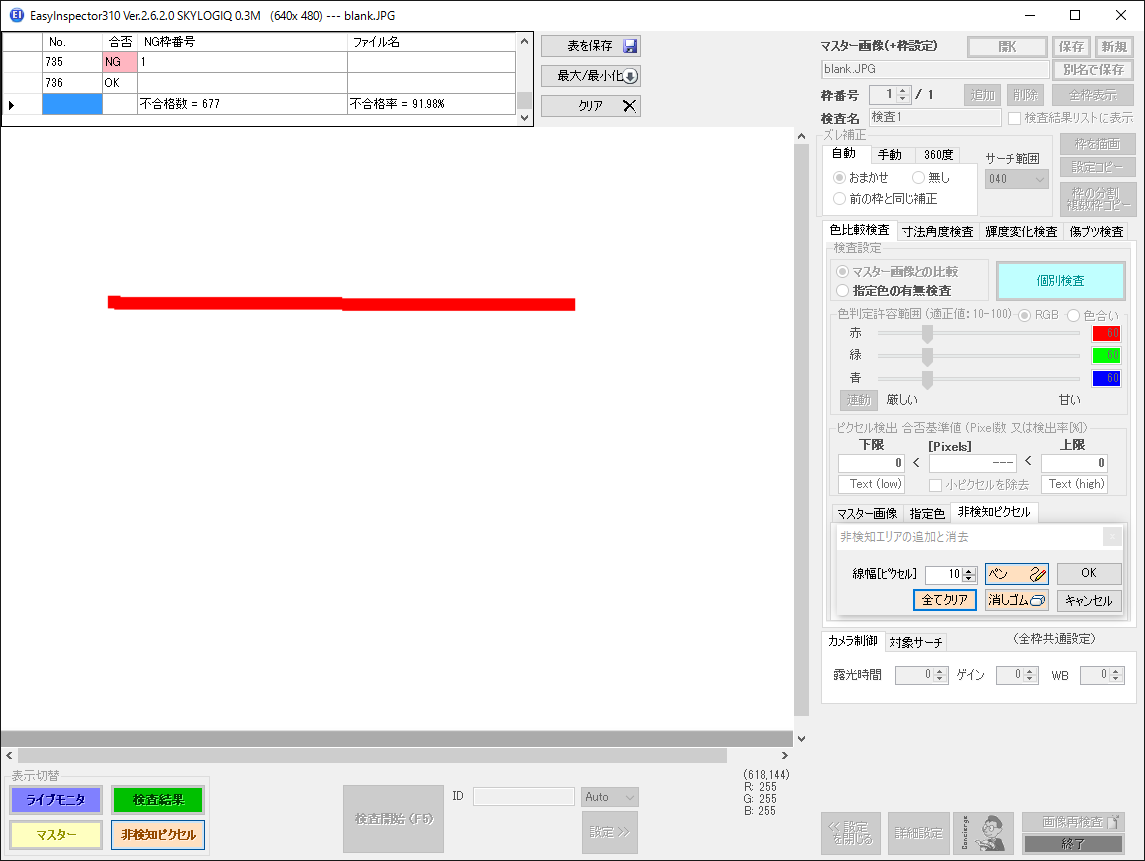This screenshot has width=1145, height=861.
Task: Open the 手動 correction tab
Action: point(889,155)
